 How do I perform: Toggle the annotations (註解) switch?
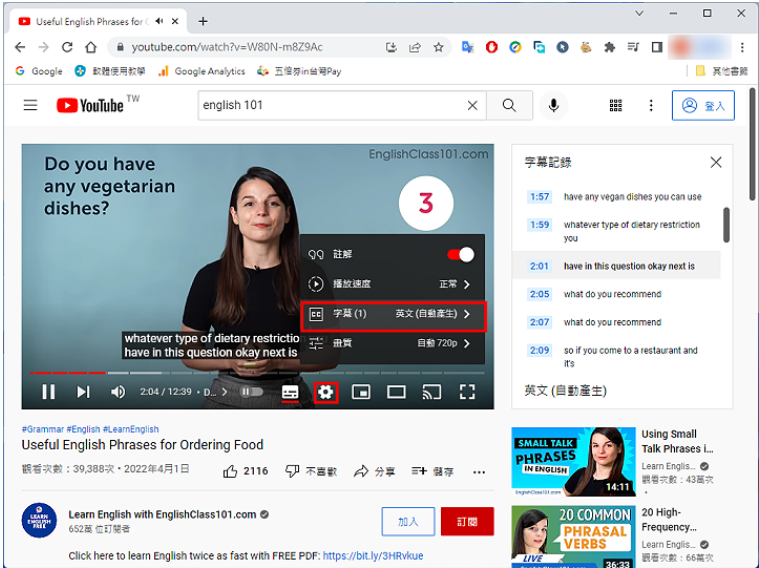tap(460, 254)
